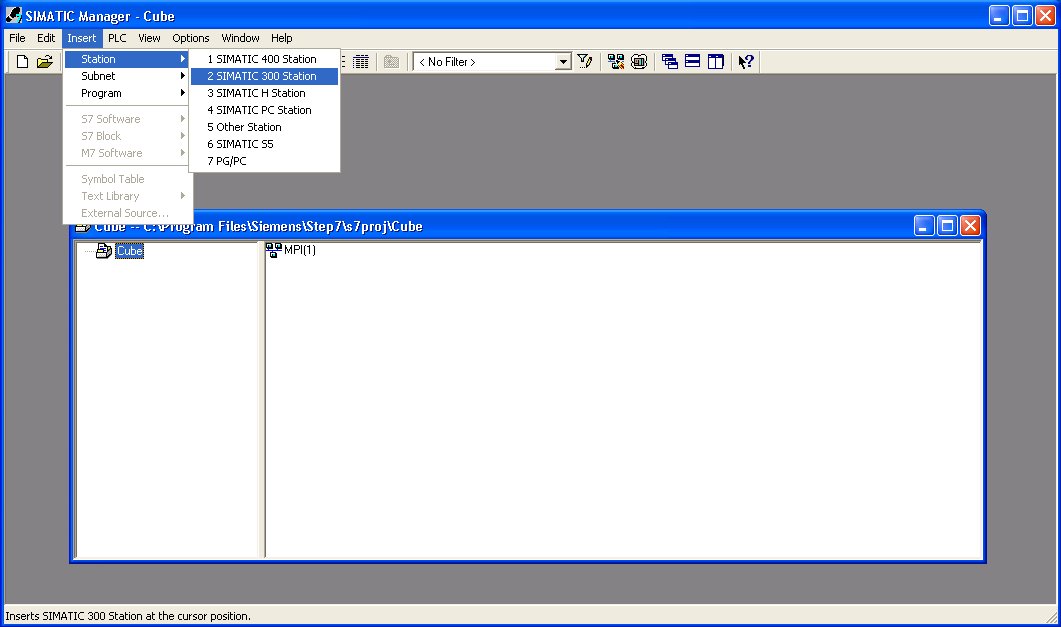Screen dimensions: 1061x627
Task: Open the Options menu
Action: pyautogui.click(x=191, y=38)
